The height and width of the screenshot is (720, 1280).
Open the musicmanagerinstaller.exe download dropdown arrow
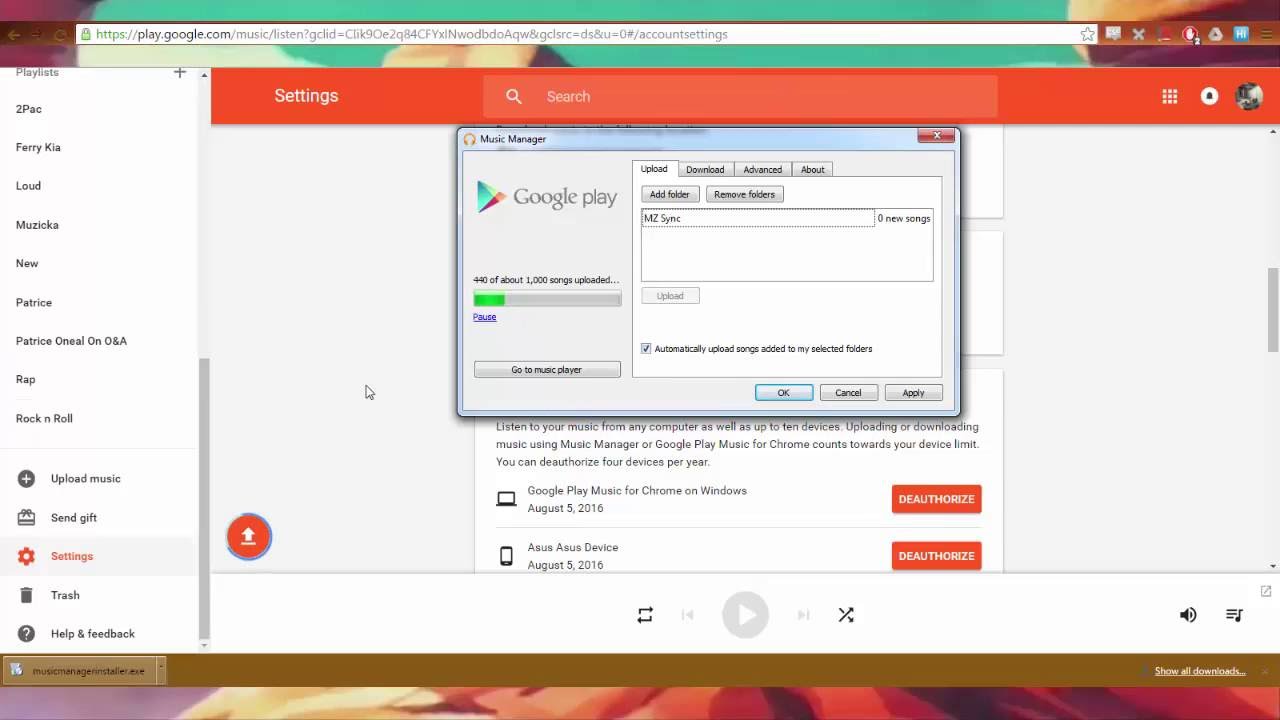click(160, 671)
